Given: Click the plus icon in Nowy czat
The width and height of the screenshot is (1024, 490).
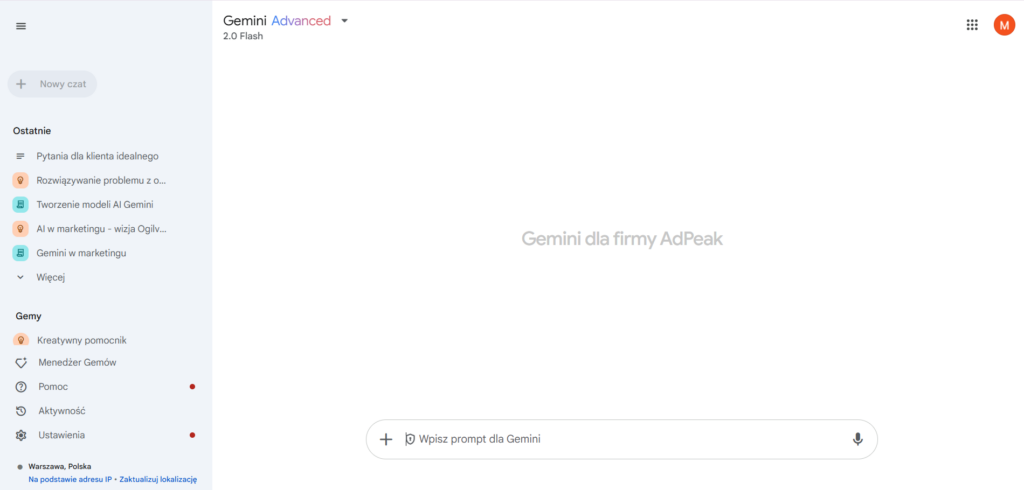Looking at the screenshot, I should click(x=22, y=84).
